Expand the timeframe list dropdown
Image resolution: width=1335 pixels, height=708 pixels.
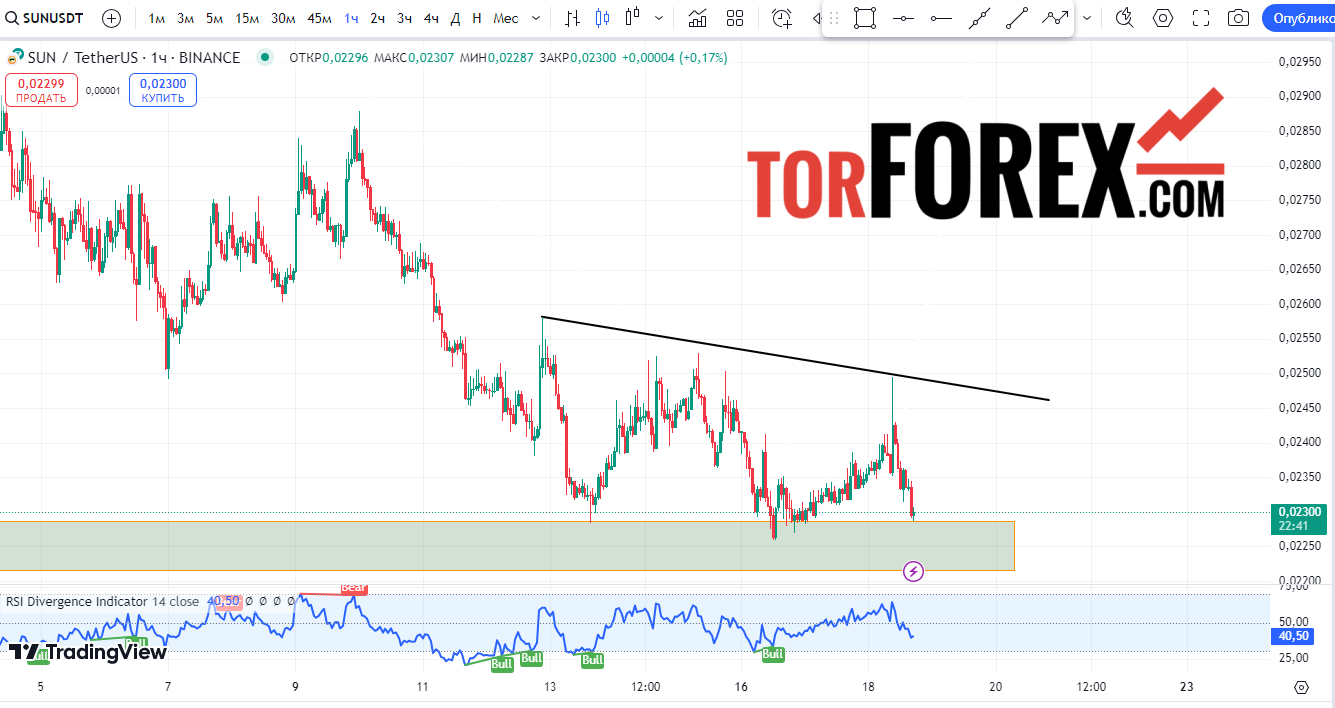click(537, 18)
